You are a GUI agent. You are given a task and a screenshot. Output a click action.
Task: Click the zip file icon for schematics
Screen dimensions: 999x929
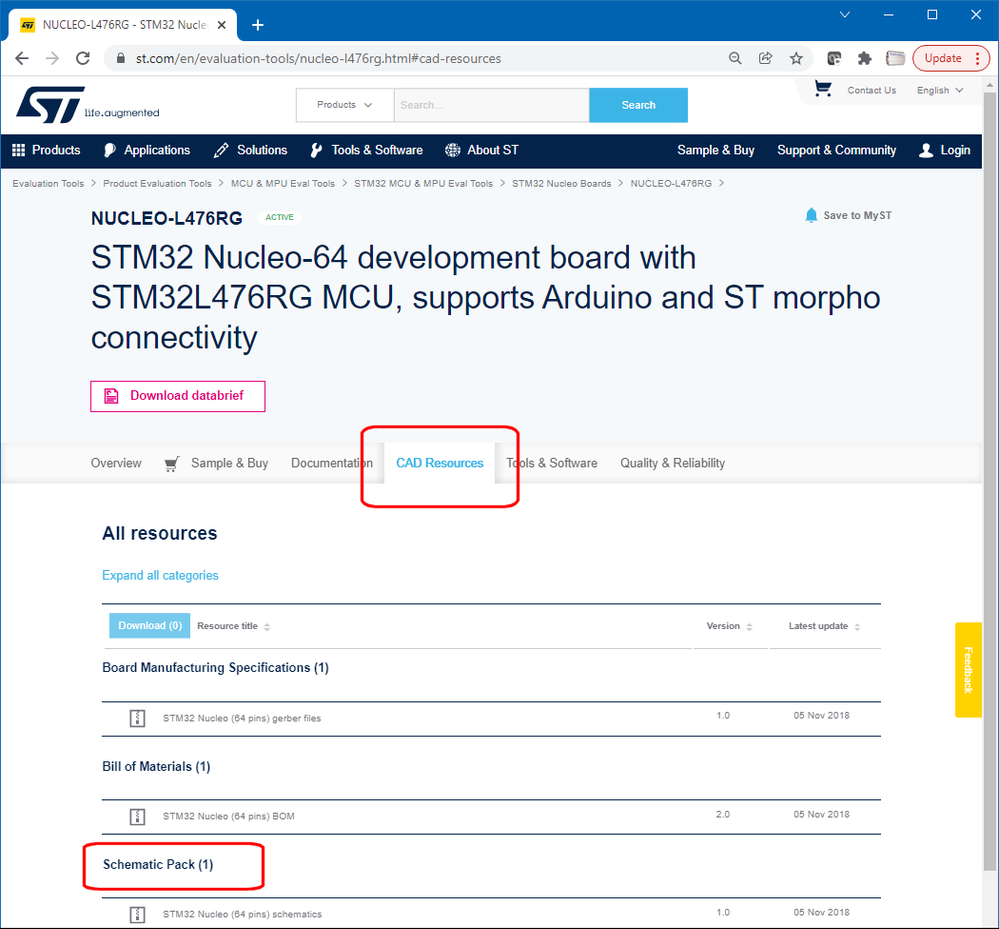point(138,914)
